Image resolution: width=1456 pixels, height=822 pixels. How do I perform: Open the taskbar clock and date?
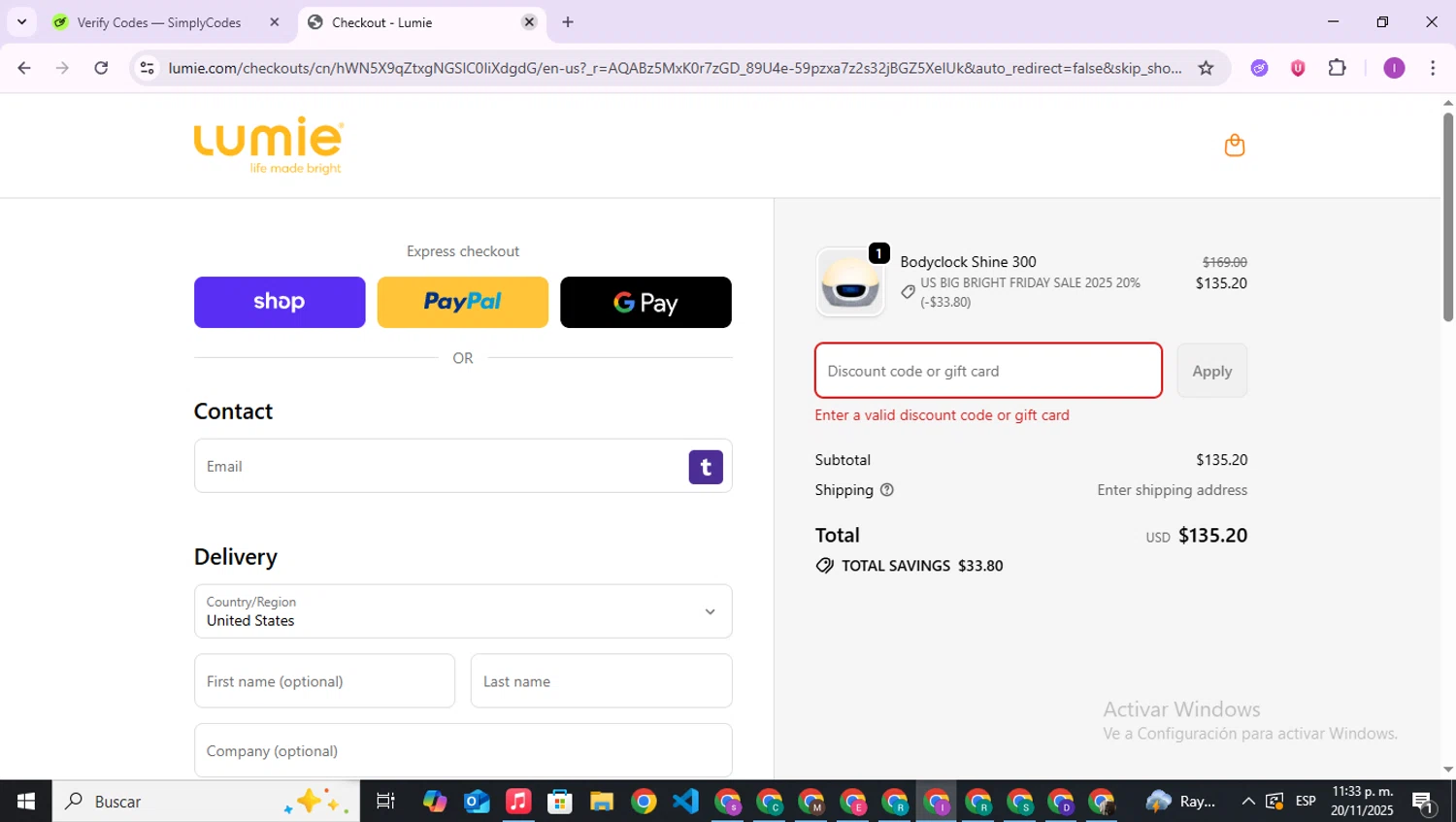click(x=1362, y=802)
